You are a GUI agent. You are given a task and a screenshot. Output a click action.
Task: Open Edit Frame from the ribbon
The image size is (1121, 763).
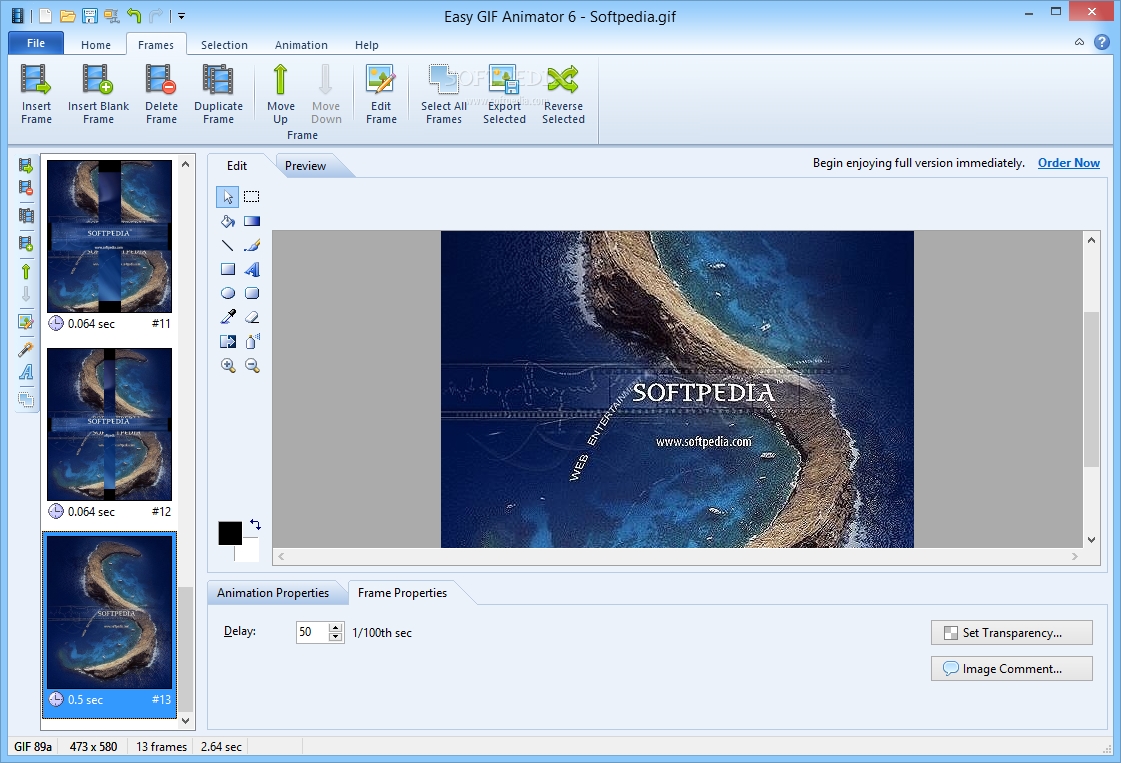pyautogui.click(x=381, y=94)
